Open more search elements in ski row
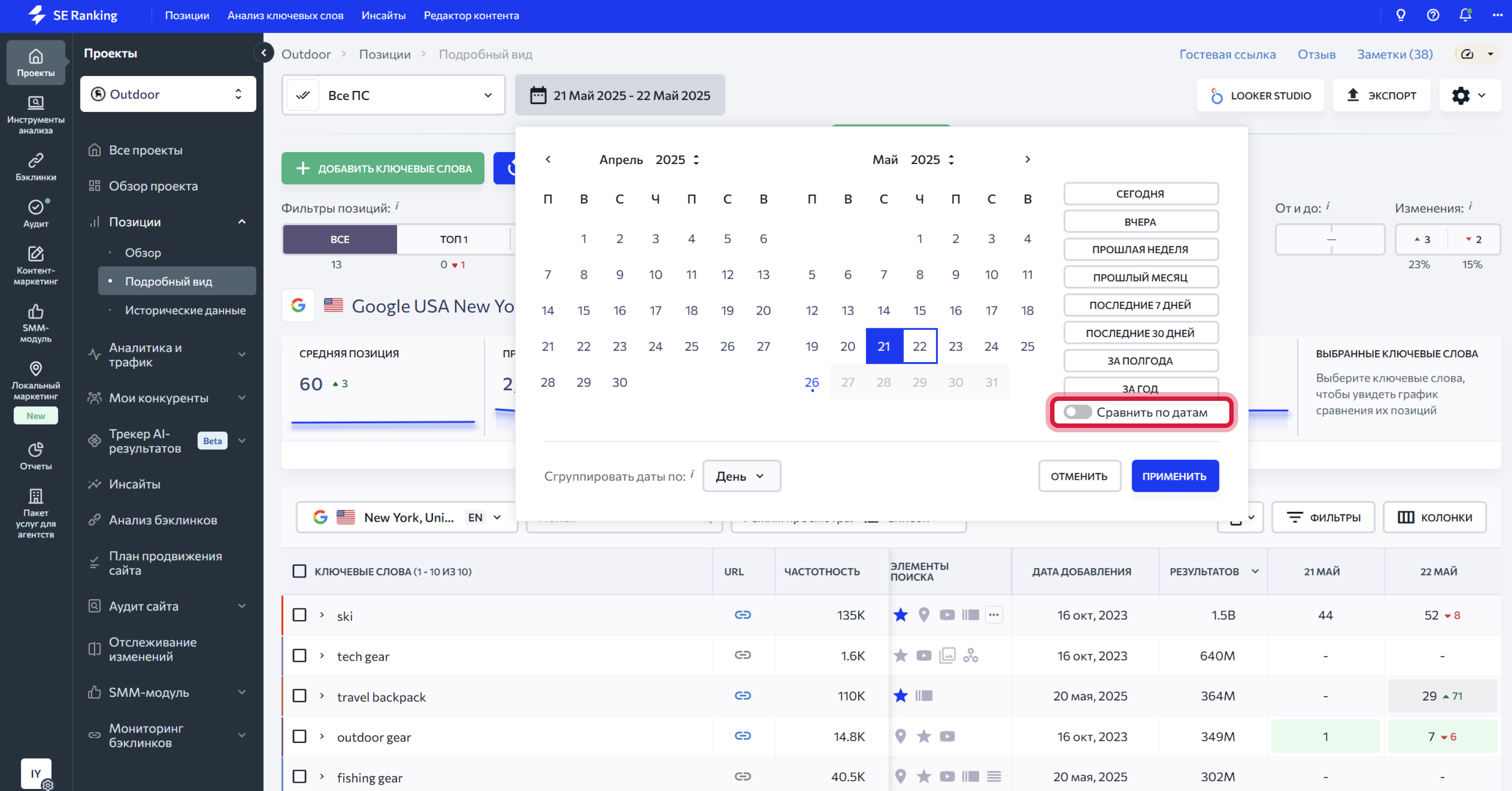 pos(993,615)
